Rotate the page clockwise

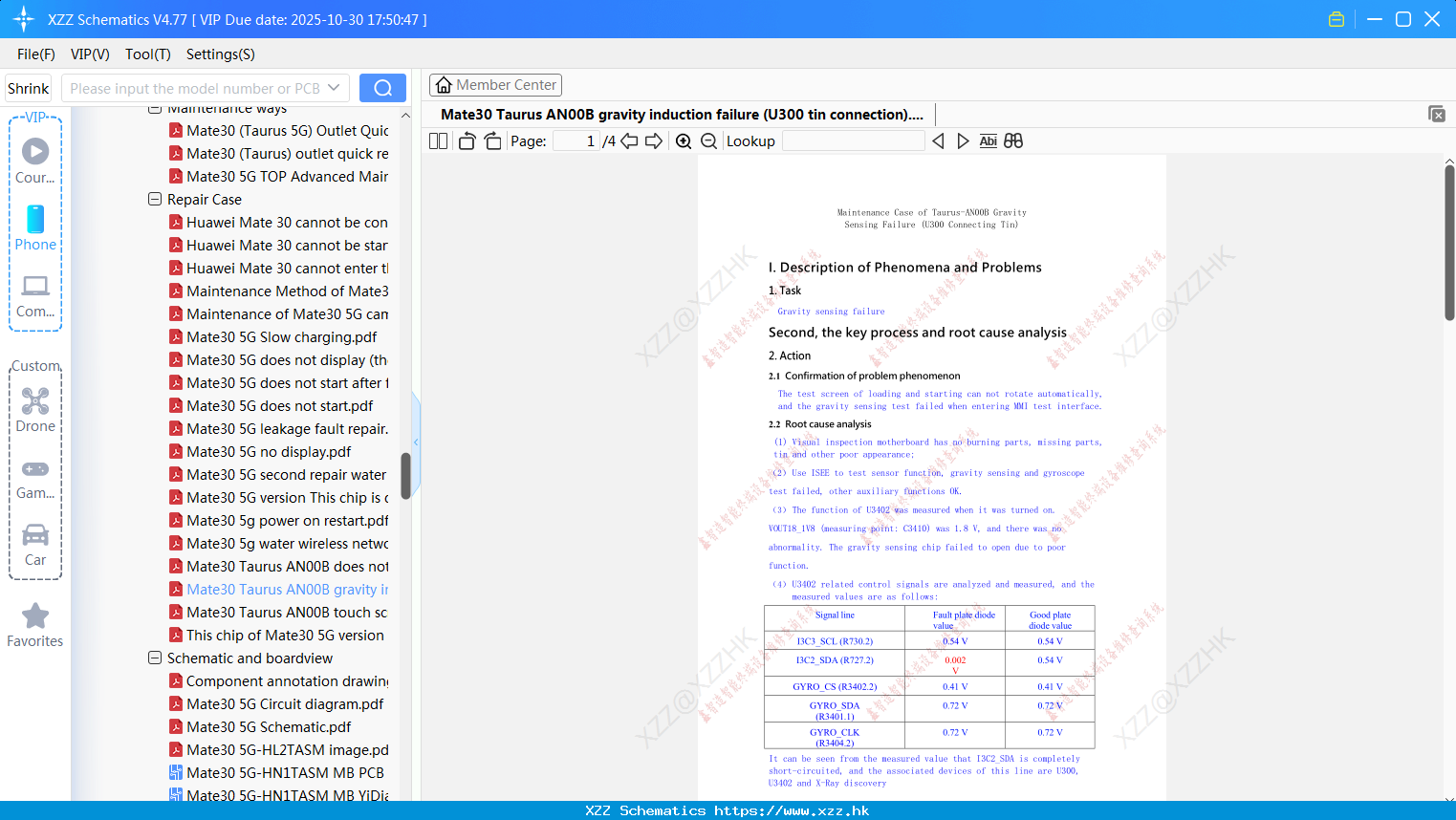click(492, 140)
